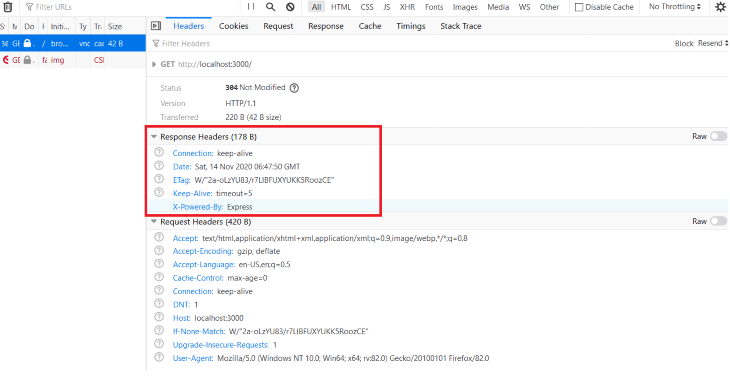Open help icon for Date header

159,166
